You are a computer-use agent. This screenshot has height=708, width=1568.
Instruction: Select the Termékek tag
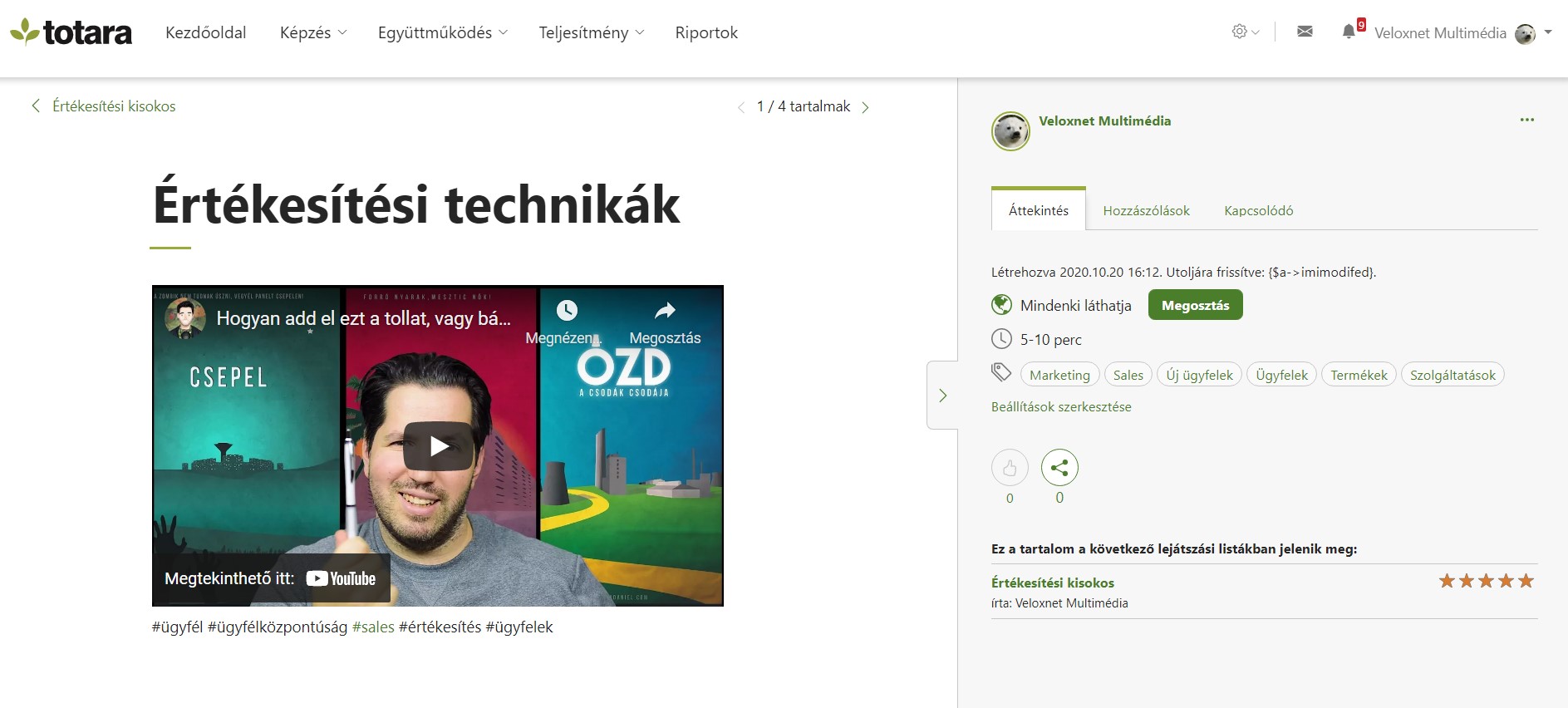[x=1359, y=375]
